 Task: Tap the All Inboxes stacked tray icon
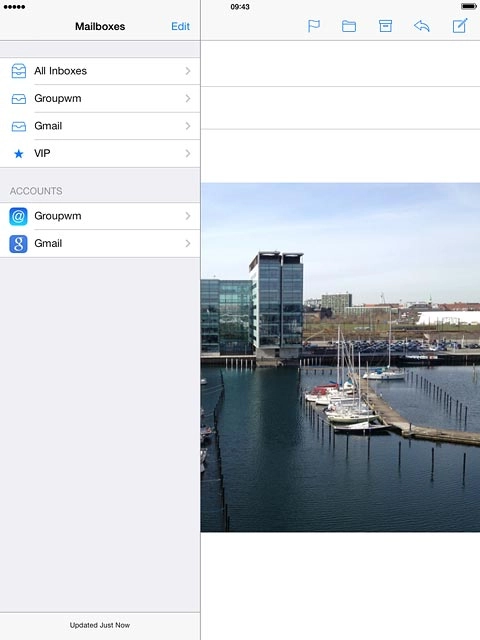[18, 71]
